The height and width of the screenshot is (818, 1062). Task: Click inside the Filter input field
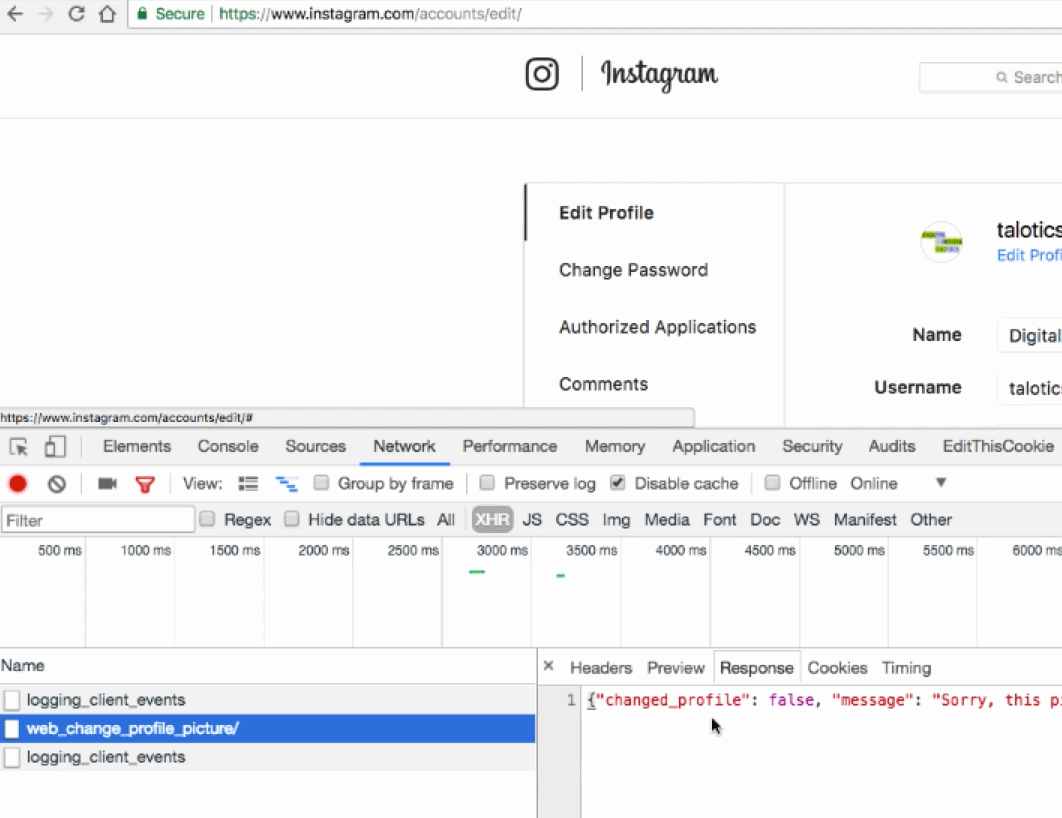95,519
